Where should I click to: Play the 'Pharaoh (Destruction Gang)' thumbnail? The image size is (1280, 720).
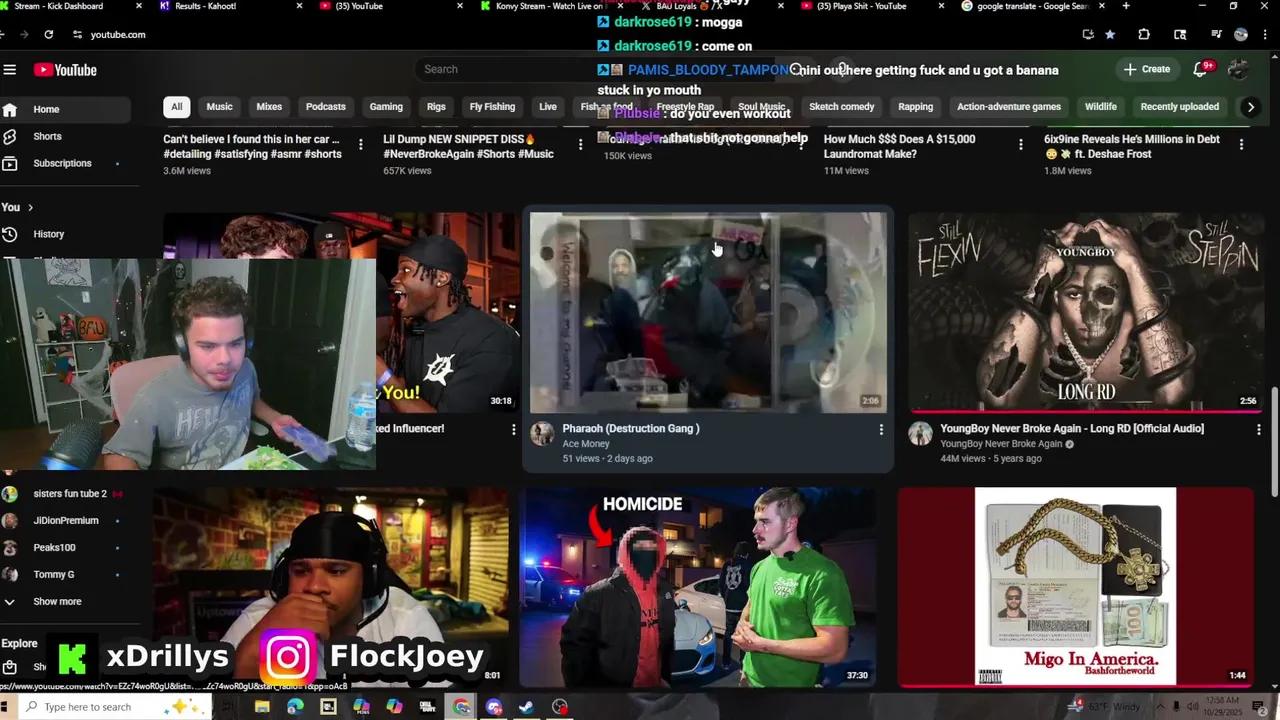[708, 312]
